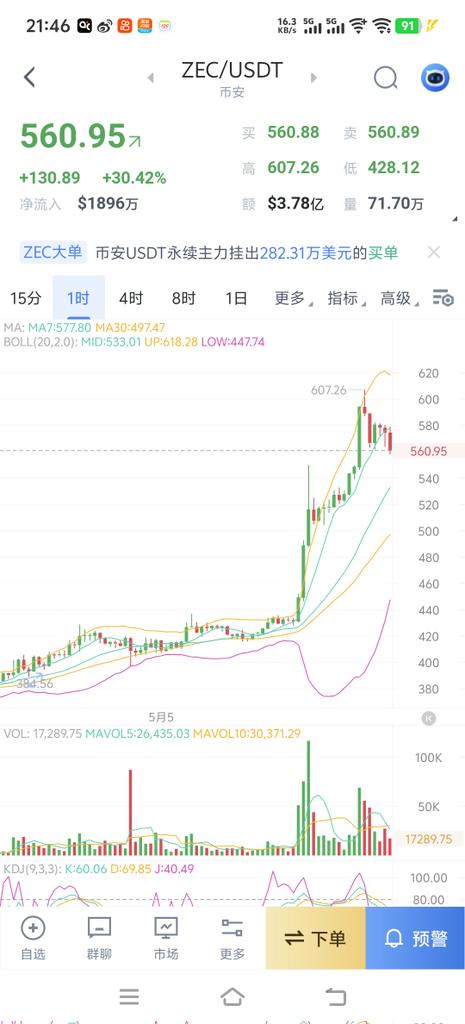Tap the high value 607.26 in header
Image resolution: width=465 pixels, height=1024 pixels.
coord(293,168)
